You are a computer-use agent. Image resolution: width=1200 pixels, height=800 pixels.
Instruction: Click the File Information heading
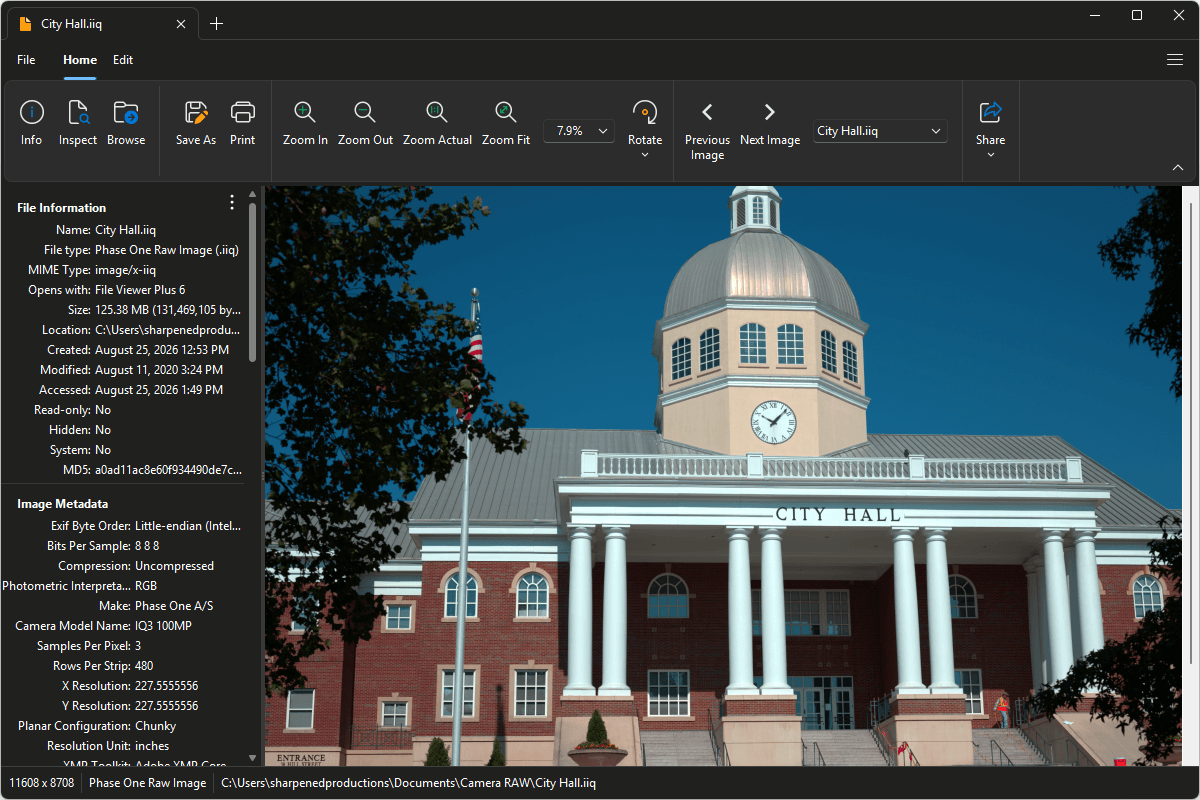pyautogui.click(x=62, y=208)
